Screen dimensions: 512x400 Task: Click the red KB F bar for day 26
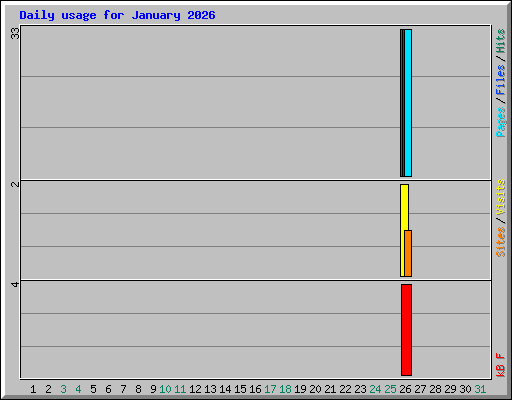406,330
